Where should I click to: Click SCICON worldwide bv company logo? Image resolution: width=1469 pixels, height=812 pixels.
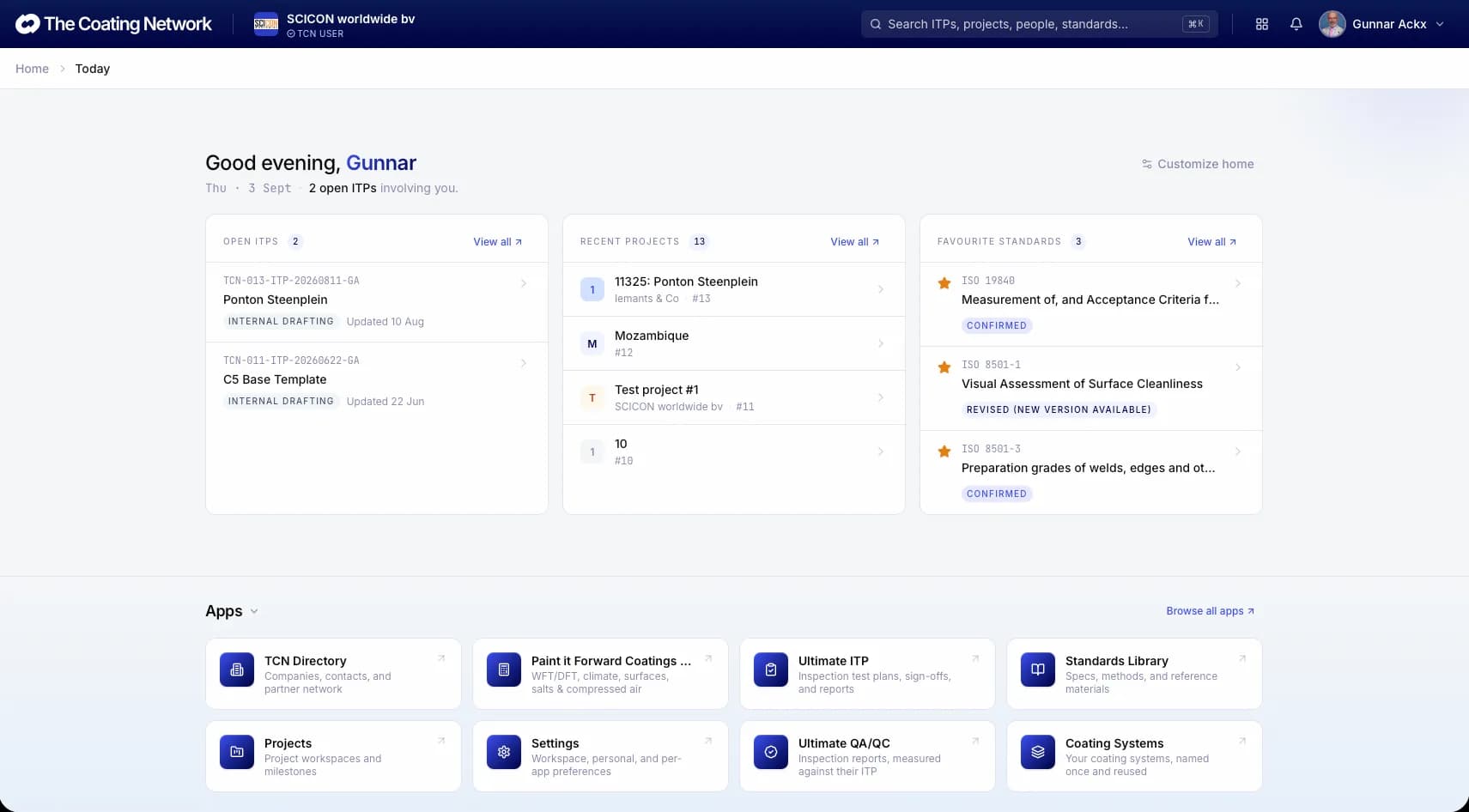[x=266, y=24]
